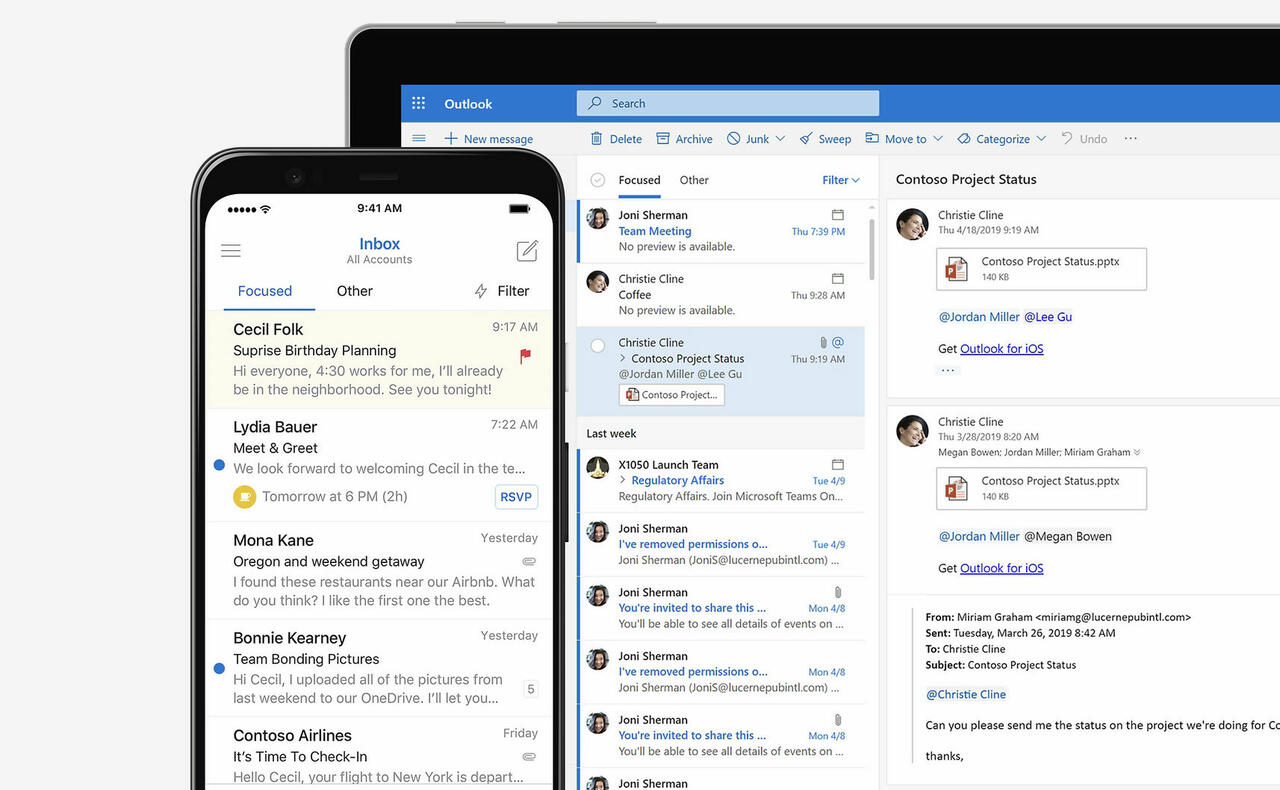1280x790 pixels.
Task: Open Cecil Folk's Suprise Birthday Planning email
Action: (378, 359)
